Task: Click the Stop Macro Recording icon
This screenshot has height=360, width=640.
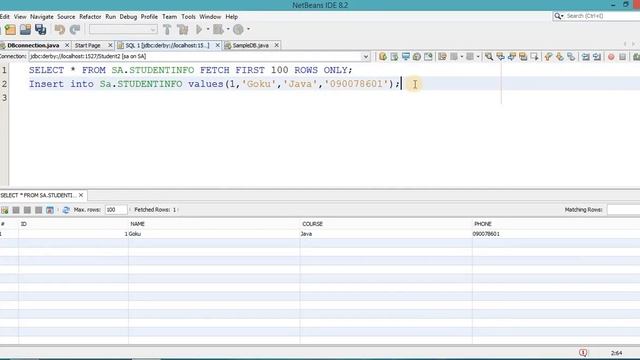Action: click(x=622, y=57)
